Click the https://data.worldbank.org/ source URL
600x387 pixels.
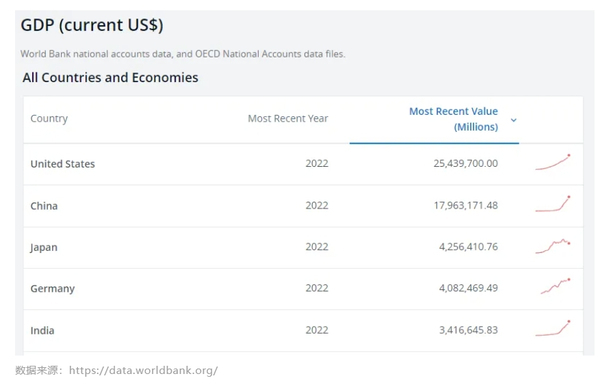click(143, 371)
